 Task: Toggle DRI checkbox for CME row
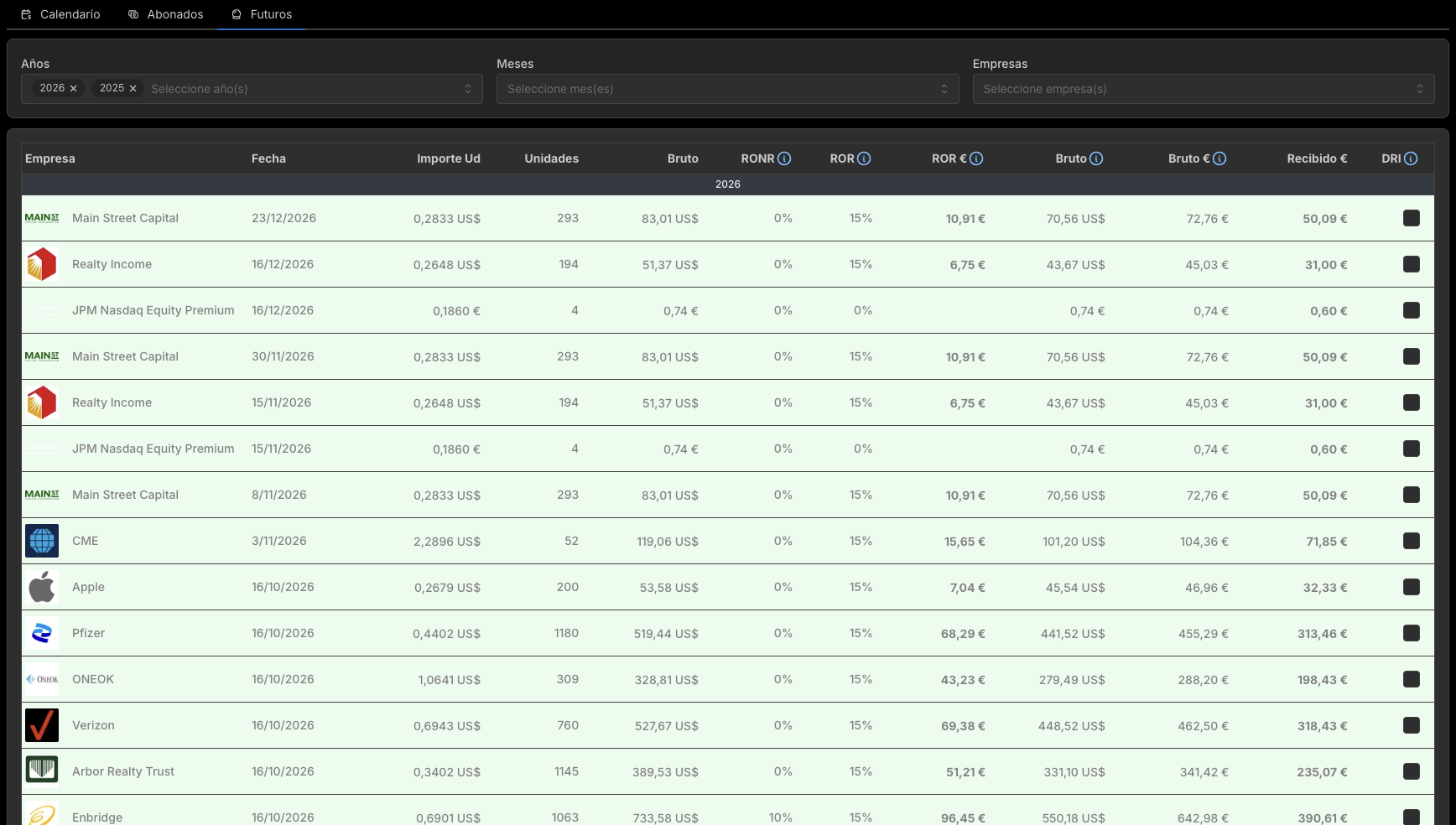1412,541
